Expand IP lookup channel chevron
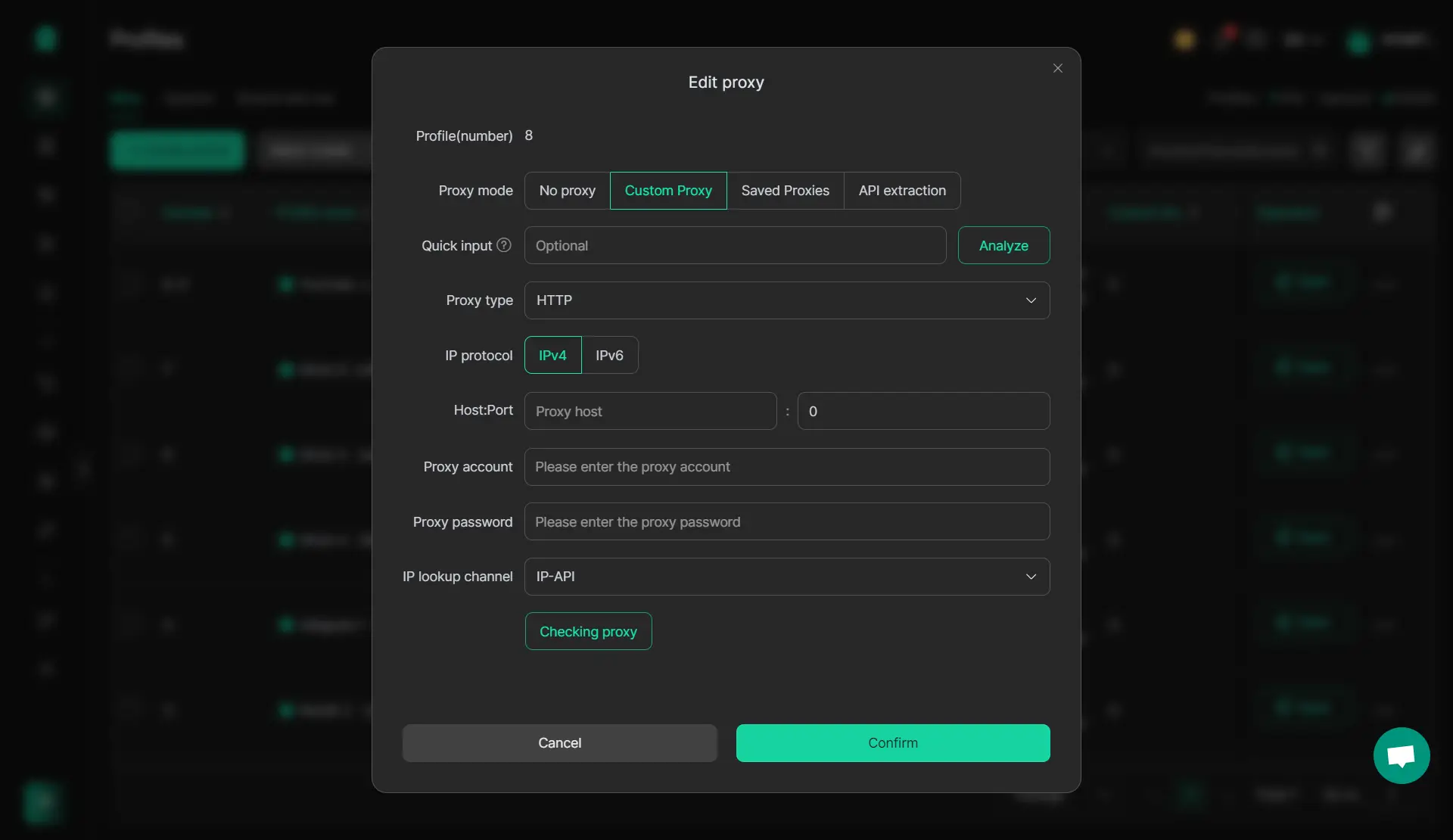 click(1031, 577)
